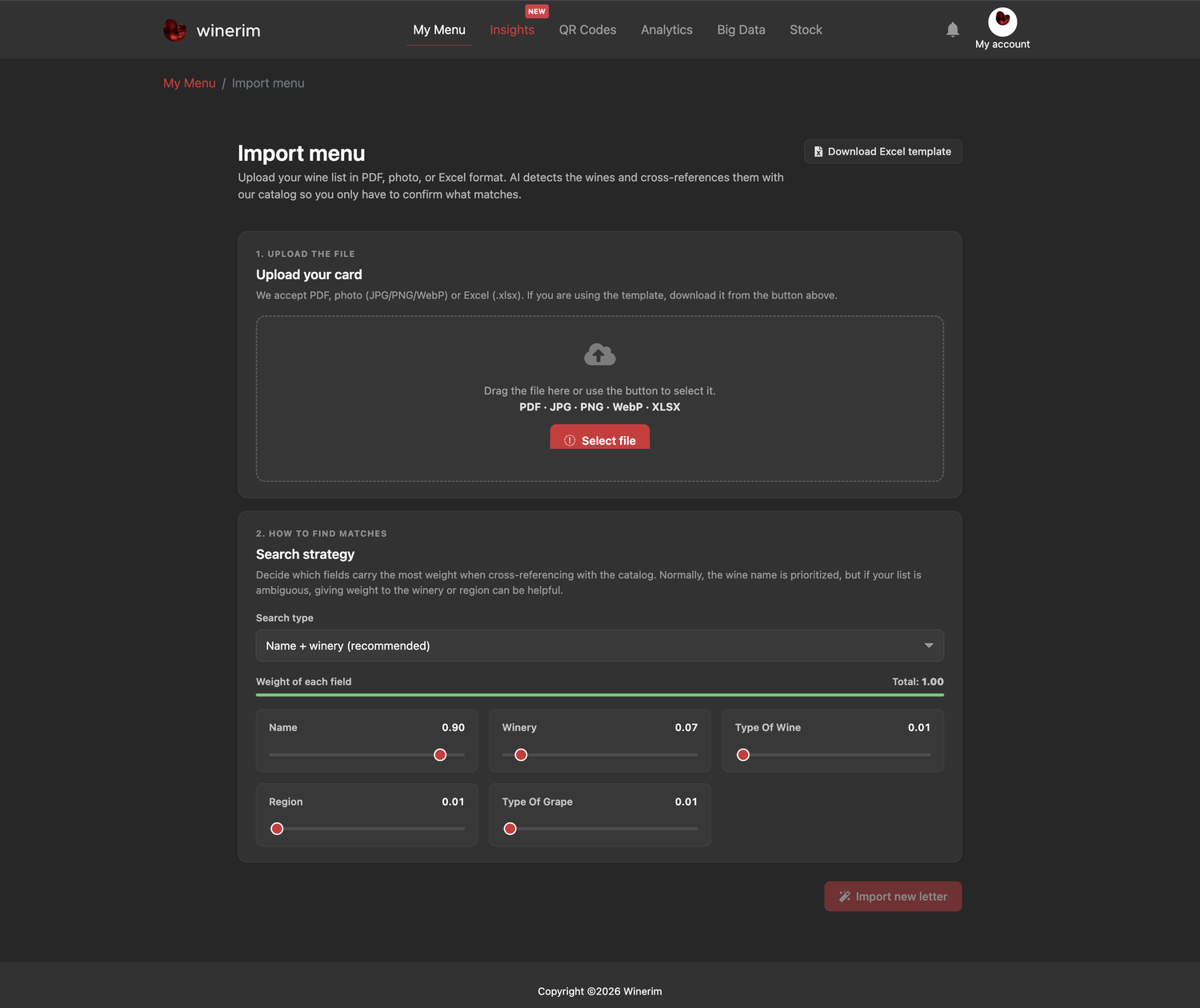Click the Name weight slider handle
The height and width of the screenshot is (1008, 1200).
[x=440, y=754]
